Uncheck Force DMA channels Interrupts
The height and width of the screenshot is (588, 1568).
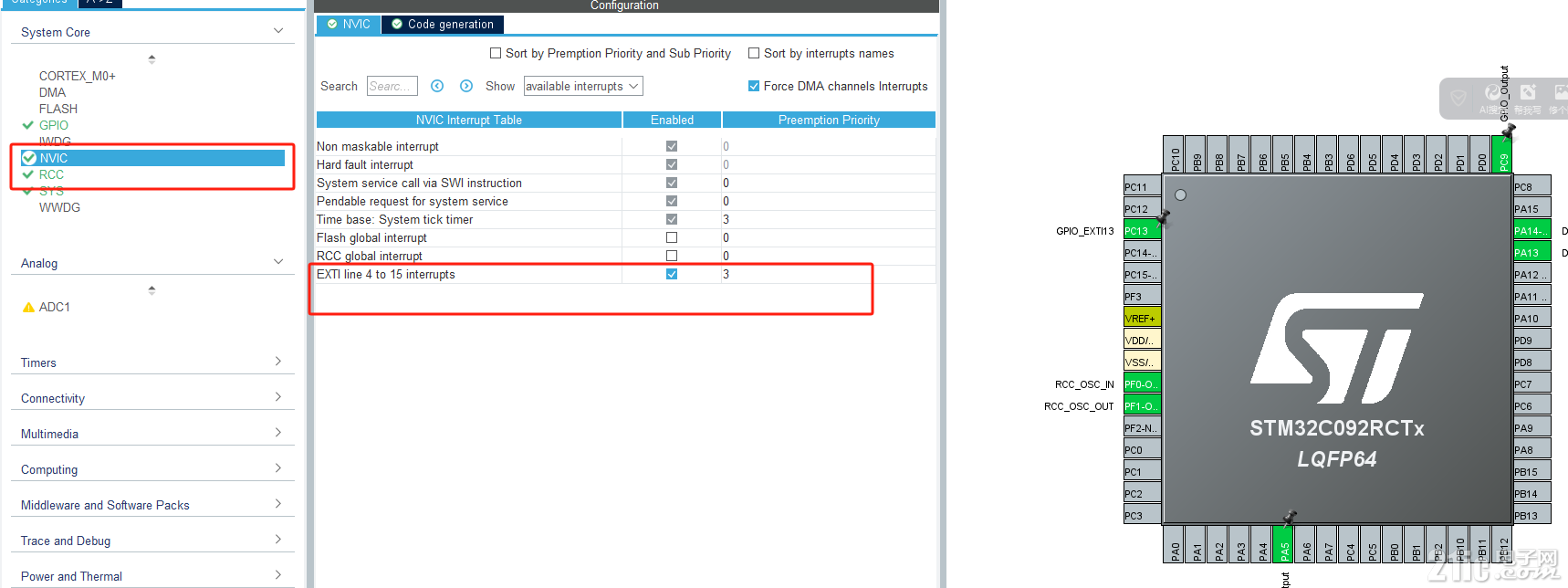point(754,86)
